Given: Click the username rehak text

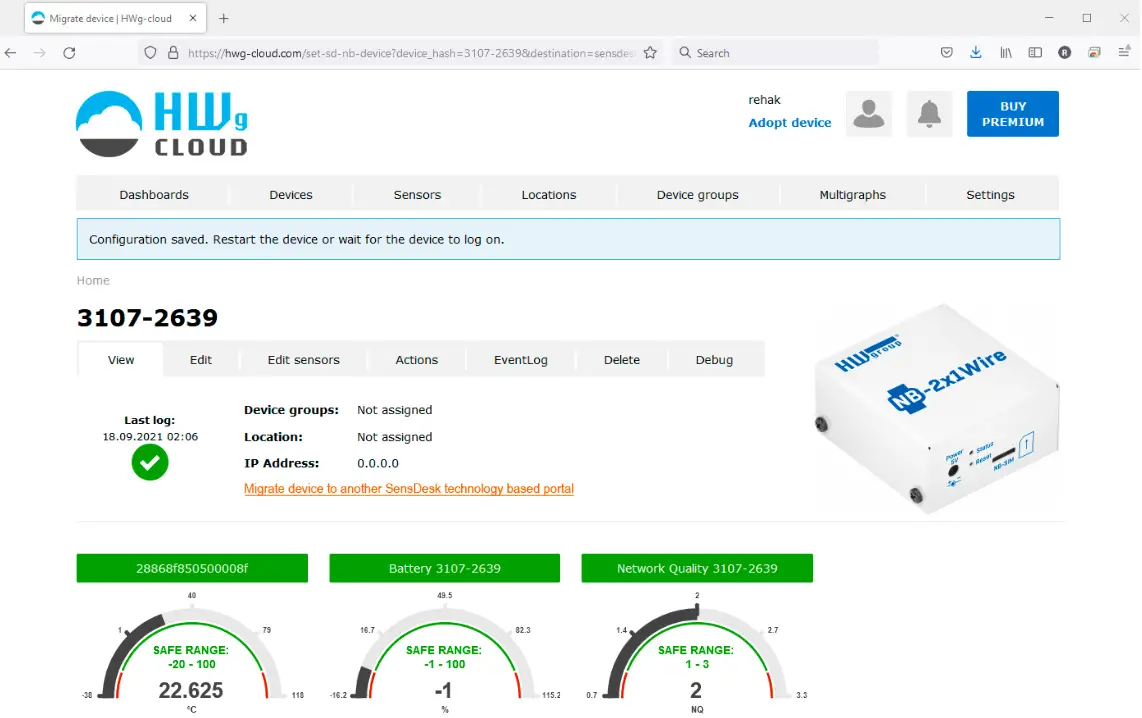Looking at the screenshot, I should 764,100.
